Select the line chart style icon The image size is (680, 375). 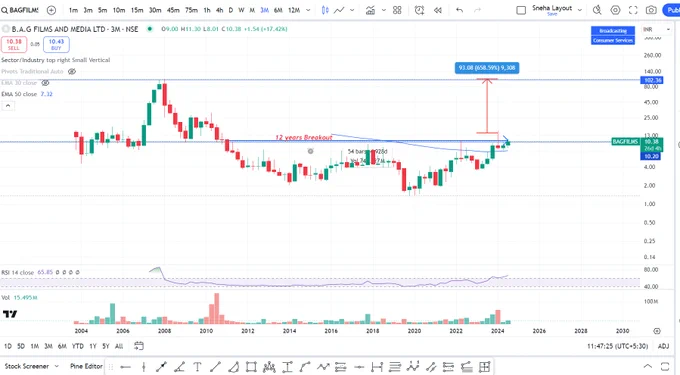[x=339, y=10]
